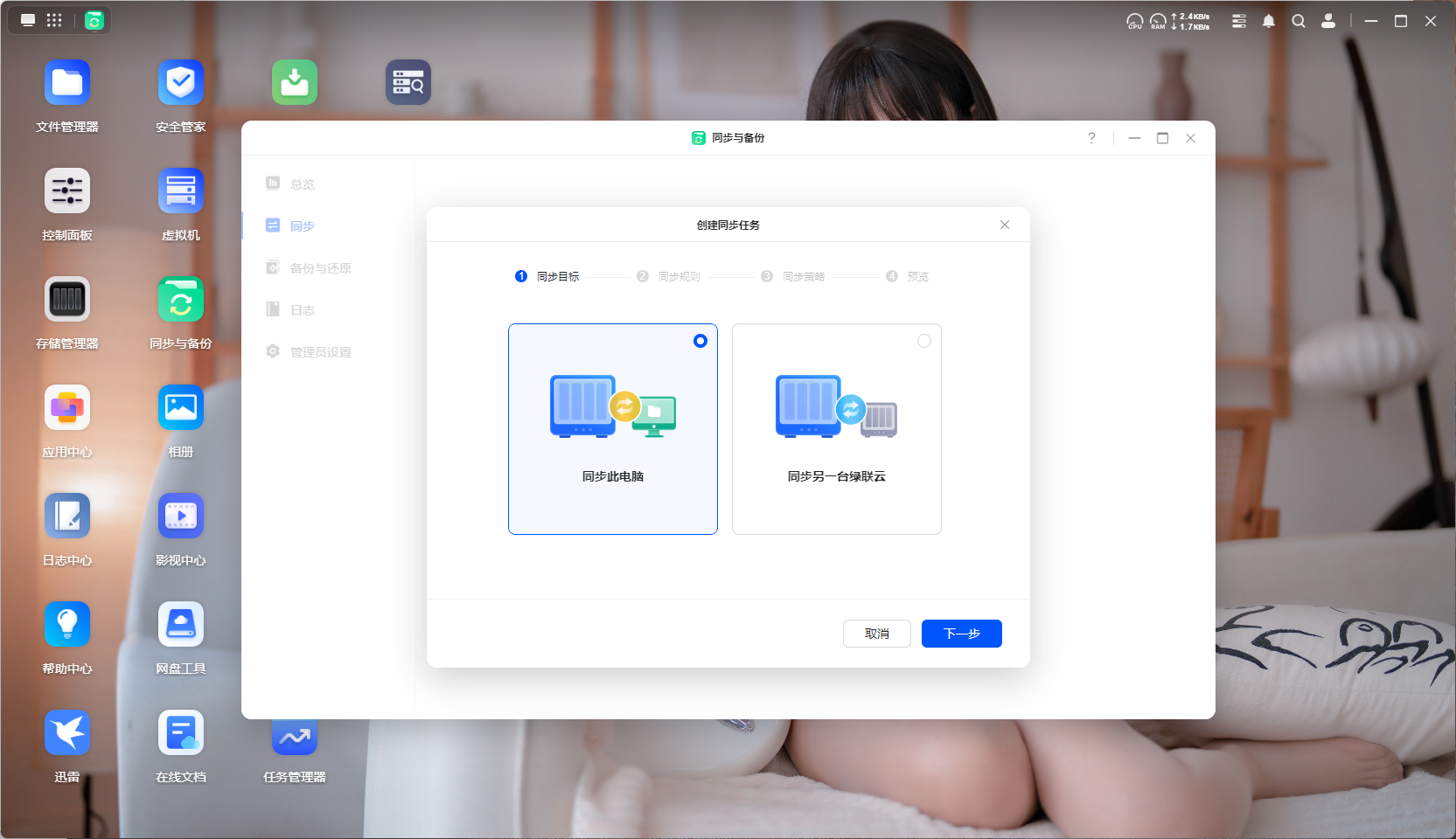Minimize the 同步与备份 window
Screen dimensions: 1456x839
[x=1134, y=138]
